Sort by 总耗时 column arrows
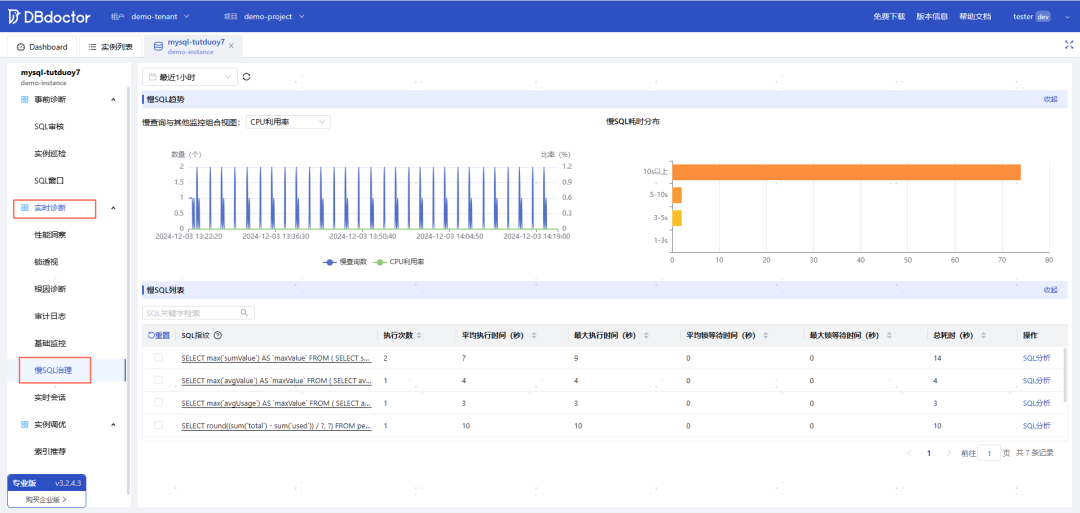 [984, 335]
